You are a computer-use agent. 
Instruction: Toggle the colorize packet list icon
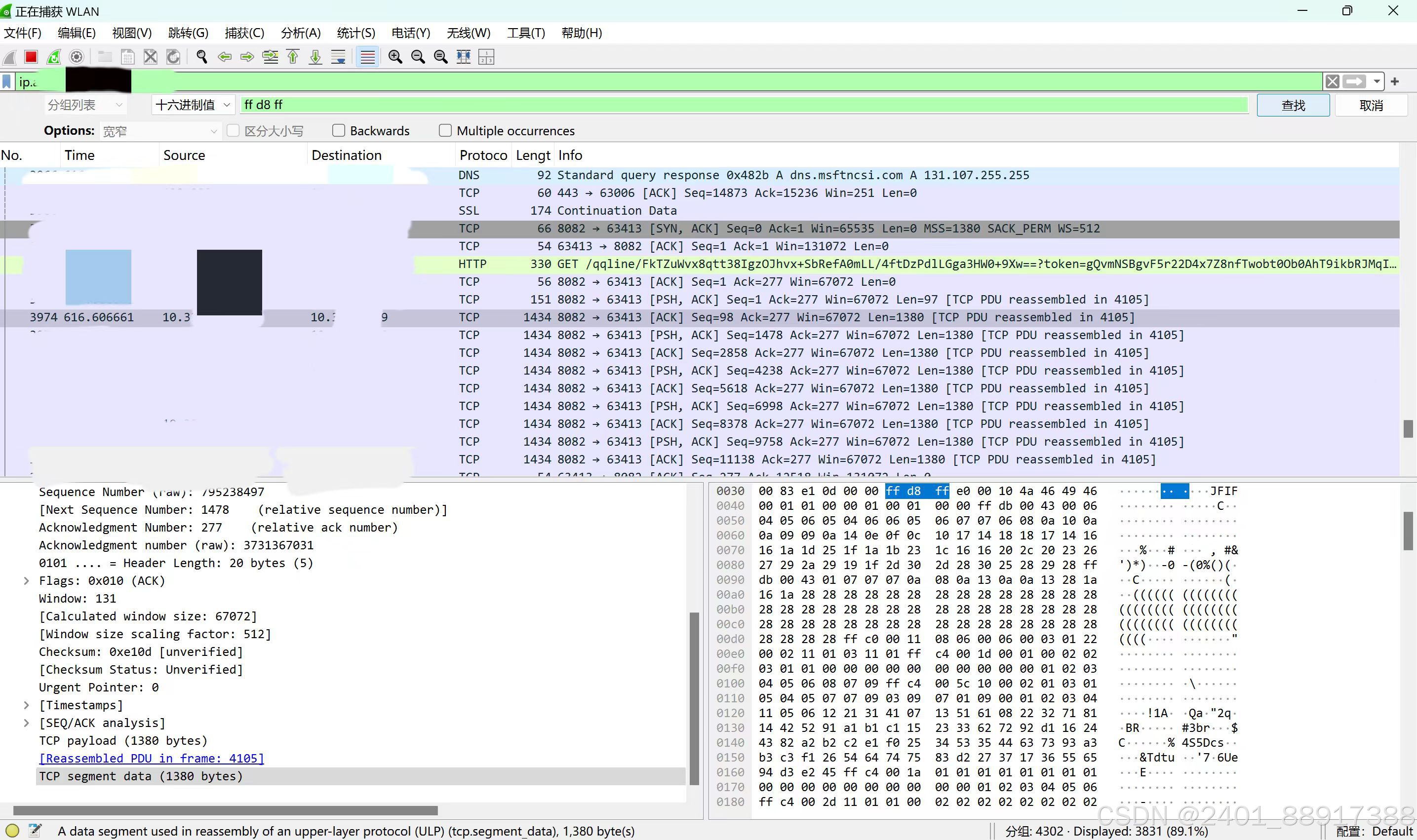click(x=367, y=57)
